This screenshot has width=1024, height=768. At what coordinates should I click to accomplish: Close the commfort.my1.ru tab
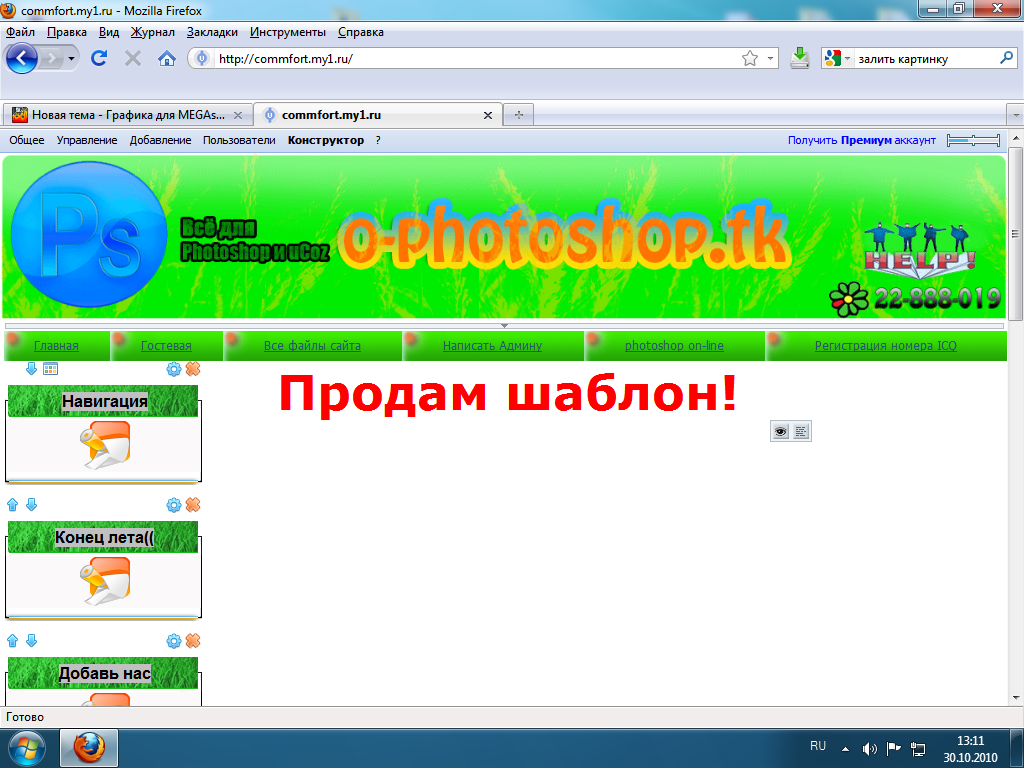point(487,115)
